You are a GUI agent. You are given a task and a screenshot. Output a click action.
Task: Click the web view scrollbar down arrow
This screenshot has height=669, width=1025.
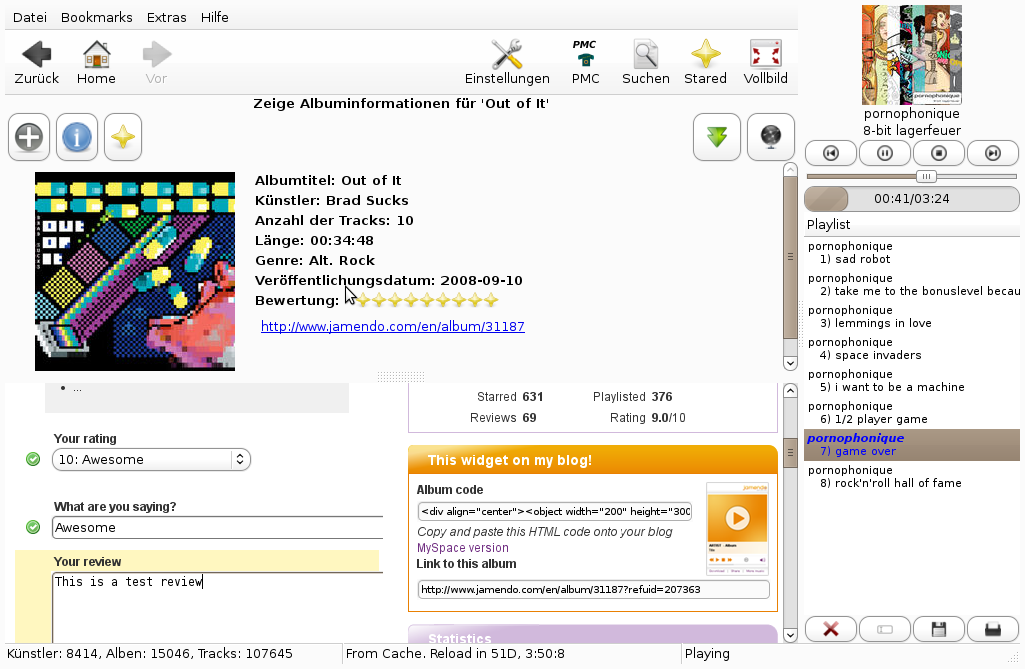[790, 635]
